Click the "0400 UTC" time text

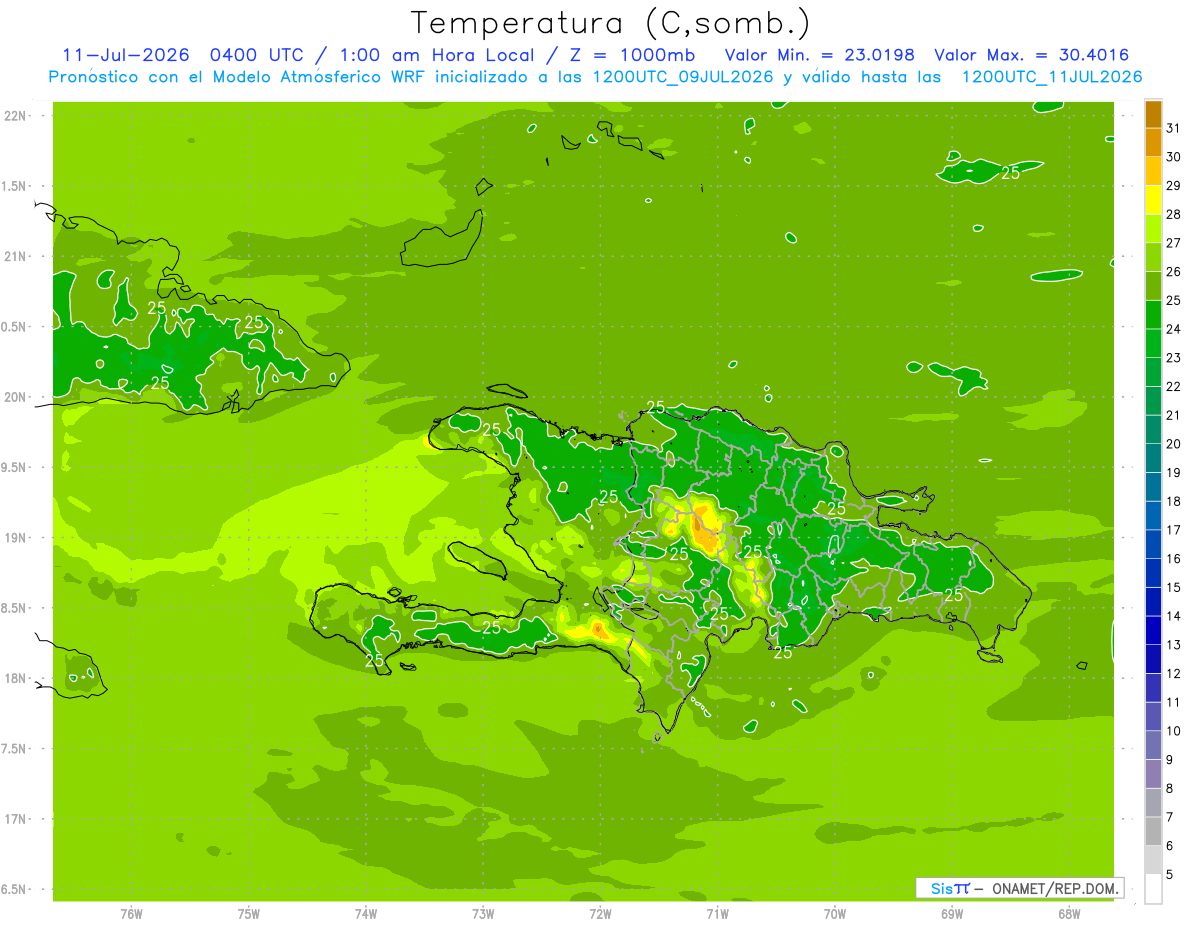(255, 55)
